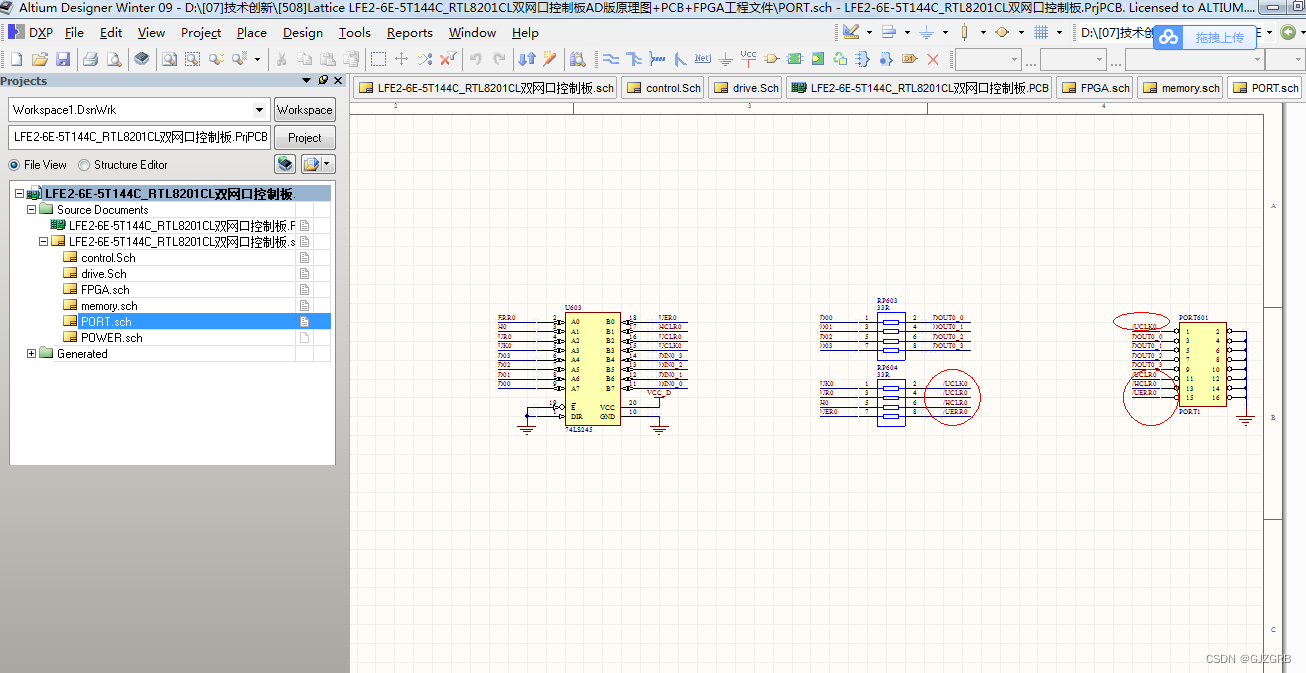The height and width of the screenshot is (673, 1306).
Task: Select the File View radio button
Action: click(x=13, y=165)
